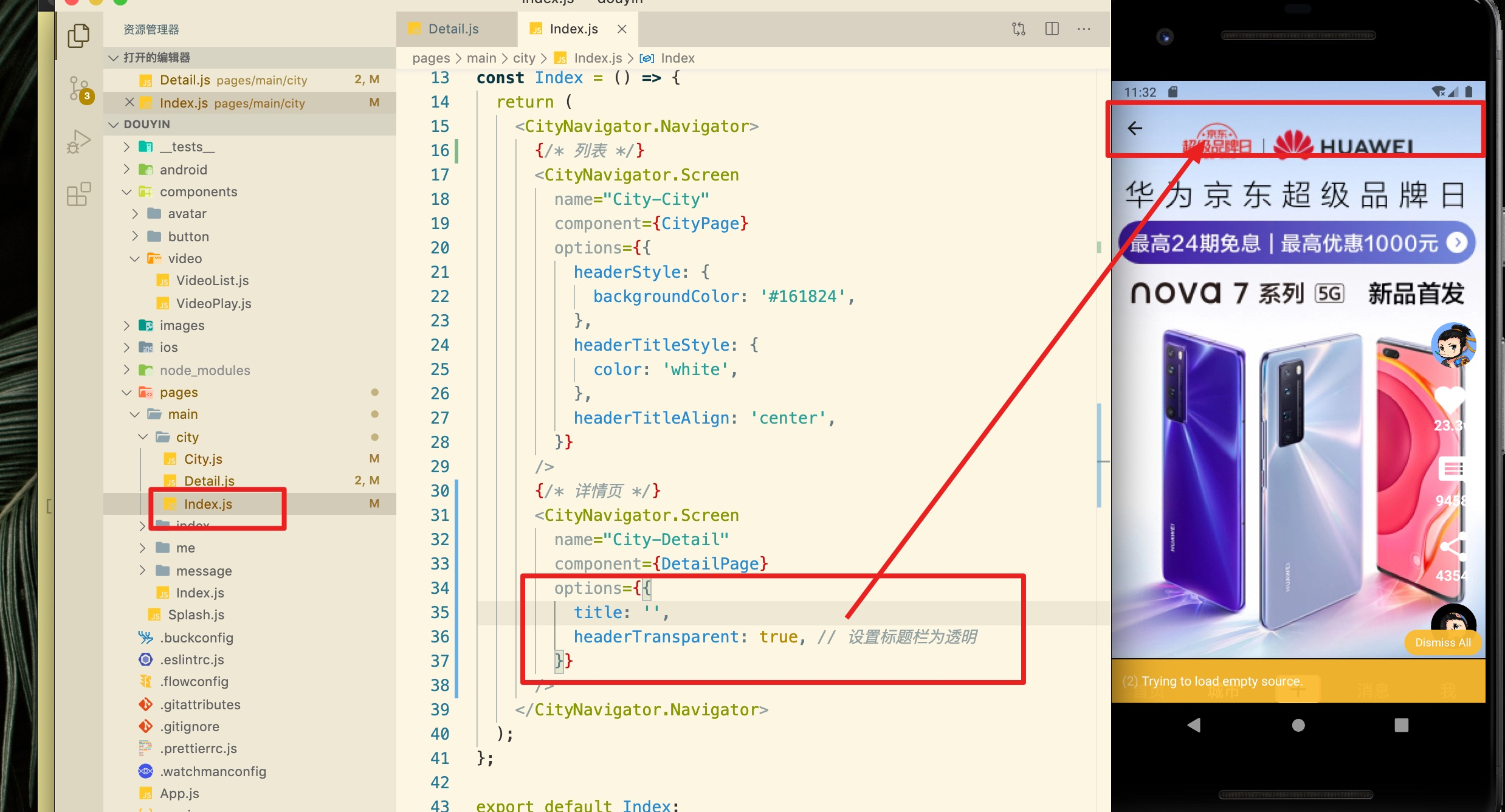Viewport: 1505px width, 812px height.
Task: Close Index.js in the open editors list
Action: (x=129, y=102)
